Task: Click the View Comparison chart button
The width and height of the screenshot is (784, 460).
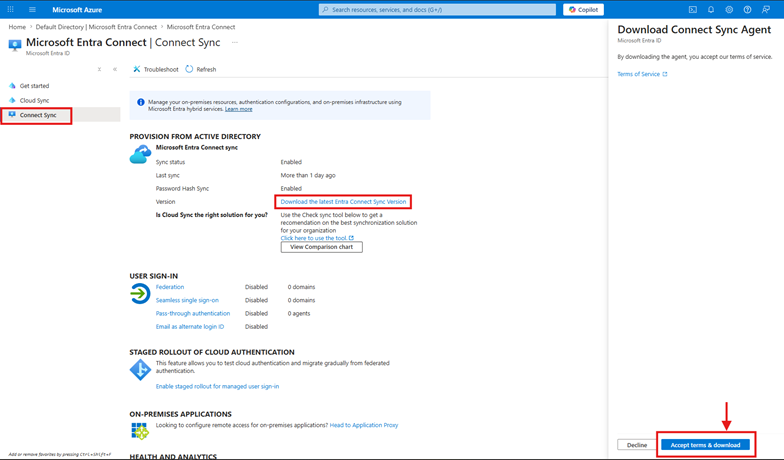Action: coord(321,247)
